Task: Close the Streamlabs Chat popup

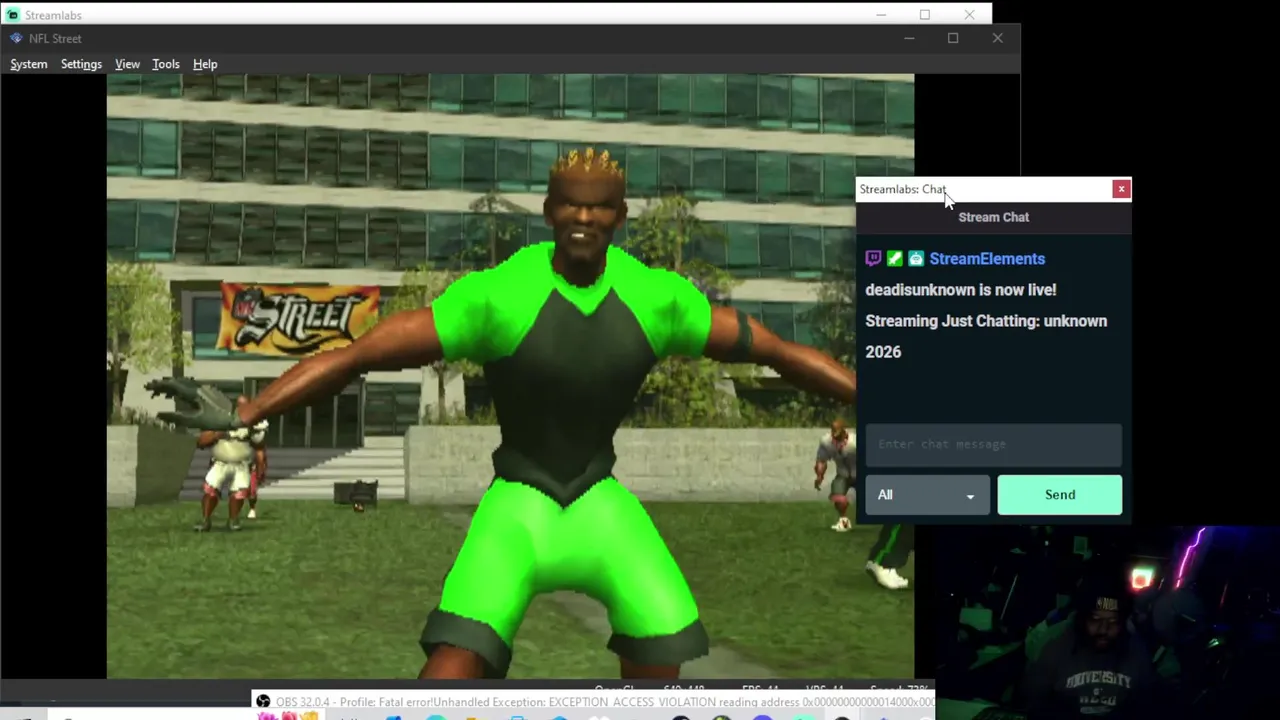Action: pyautogui.click(x=1121, y=189)
